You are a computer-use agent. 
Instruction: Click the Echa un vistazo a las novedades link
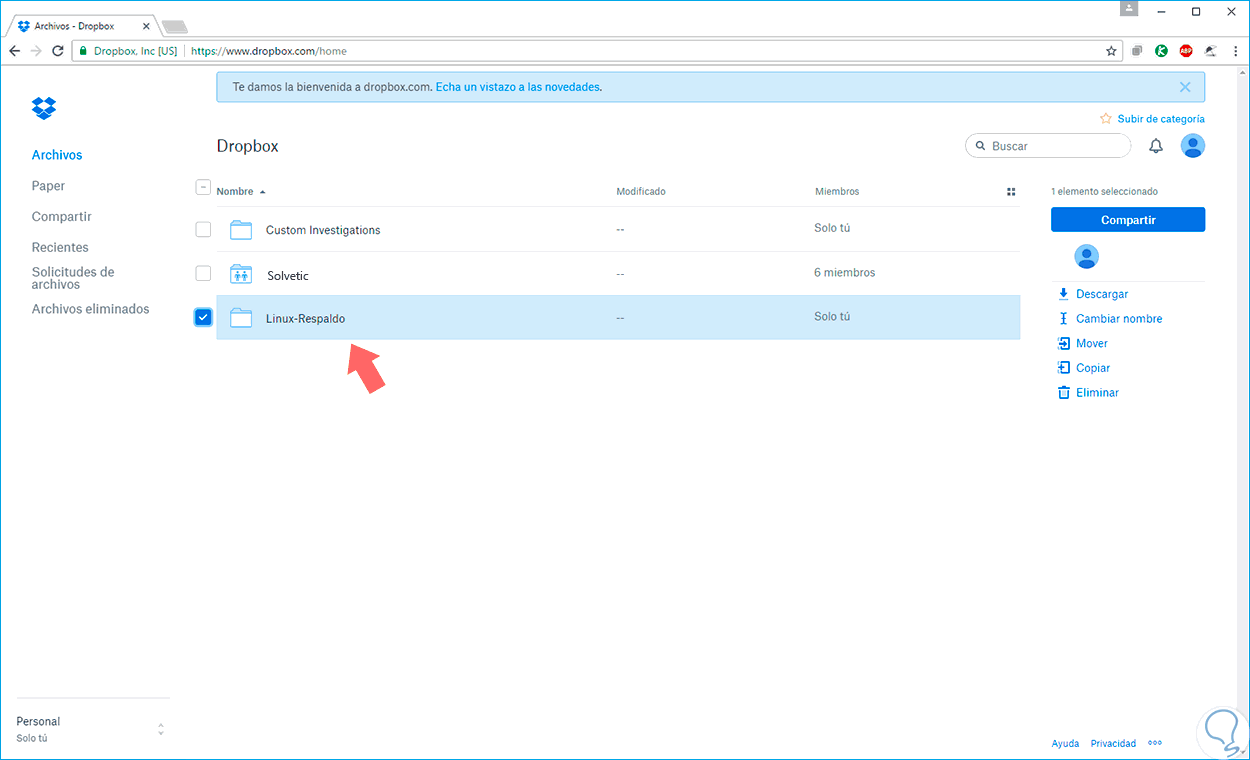pyautogui.click(x=518, y=87)
